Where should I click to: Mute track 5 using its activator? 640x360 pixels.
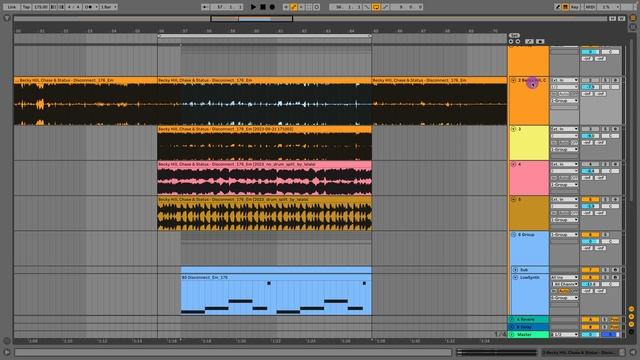coord(590,200)
